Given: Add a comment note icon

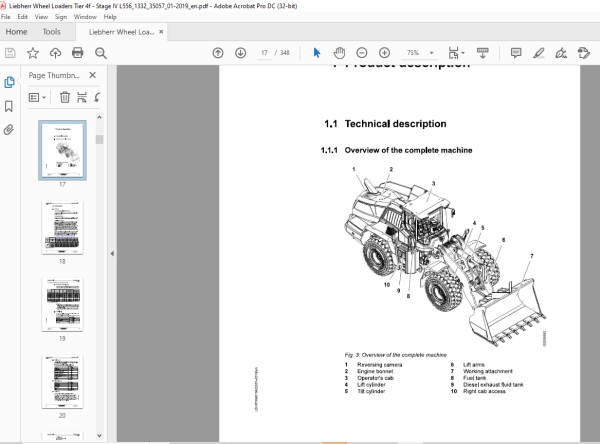Looking at the screenshot, I should click(516, 53).
